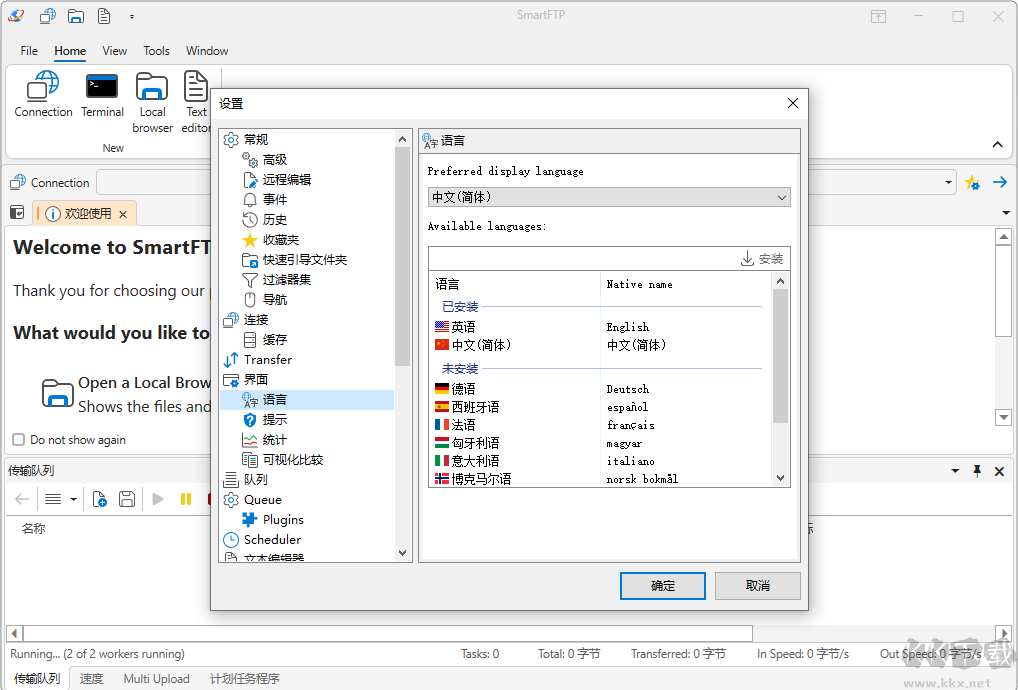The width and height of the screenshot is (1018, 690).
Task: Open the File menu
Action: [x=29, y=51]
